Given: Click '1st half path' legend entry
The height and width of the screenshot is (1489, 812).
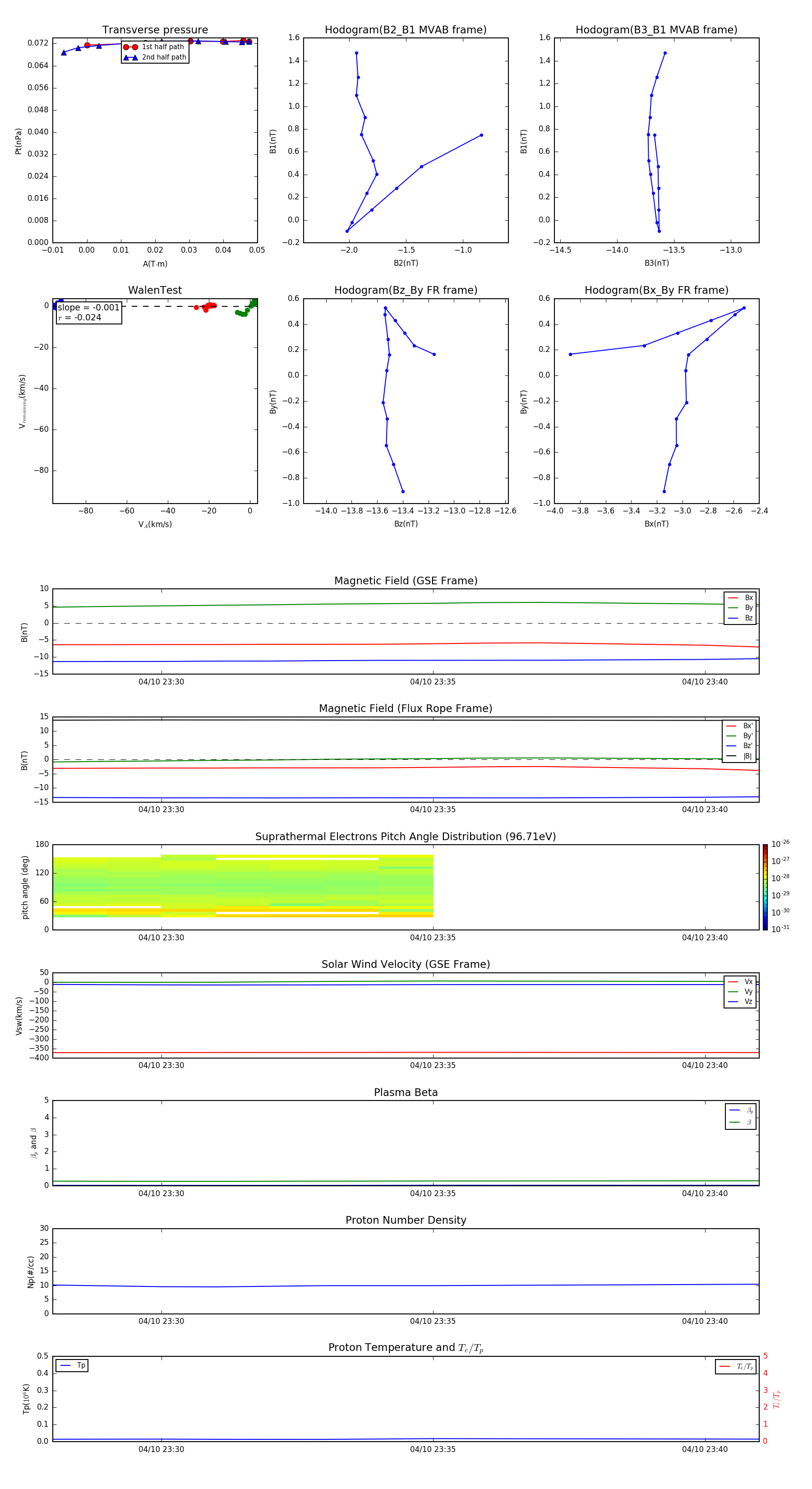Looking at the screenshot, I should [155, 47].
